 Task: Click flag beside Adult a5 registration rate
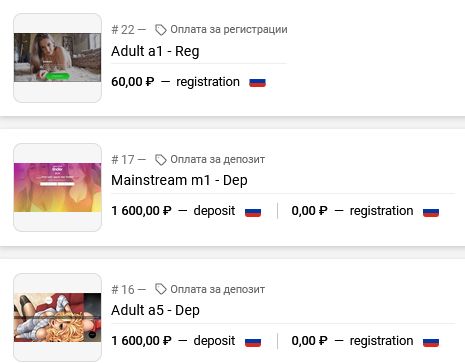(x=431, y=342)
